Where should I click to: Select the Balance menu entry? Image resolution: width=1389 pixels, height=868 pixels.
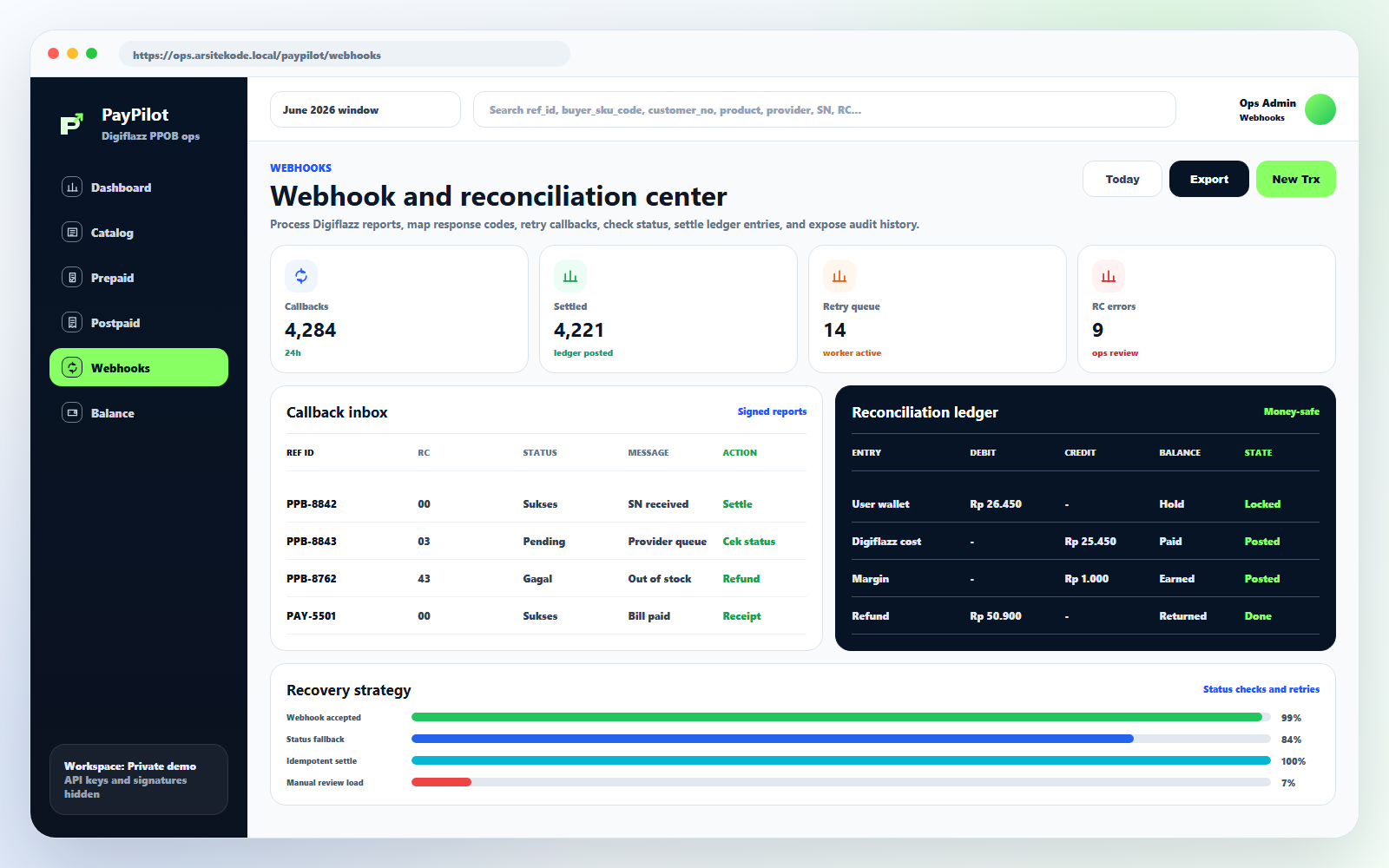tap(139, 412)
